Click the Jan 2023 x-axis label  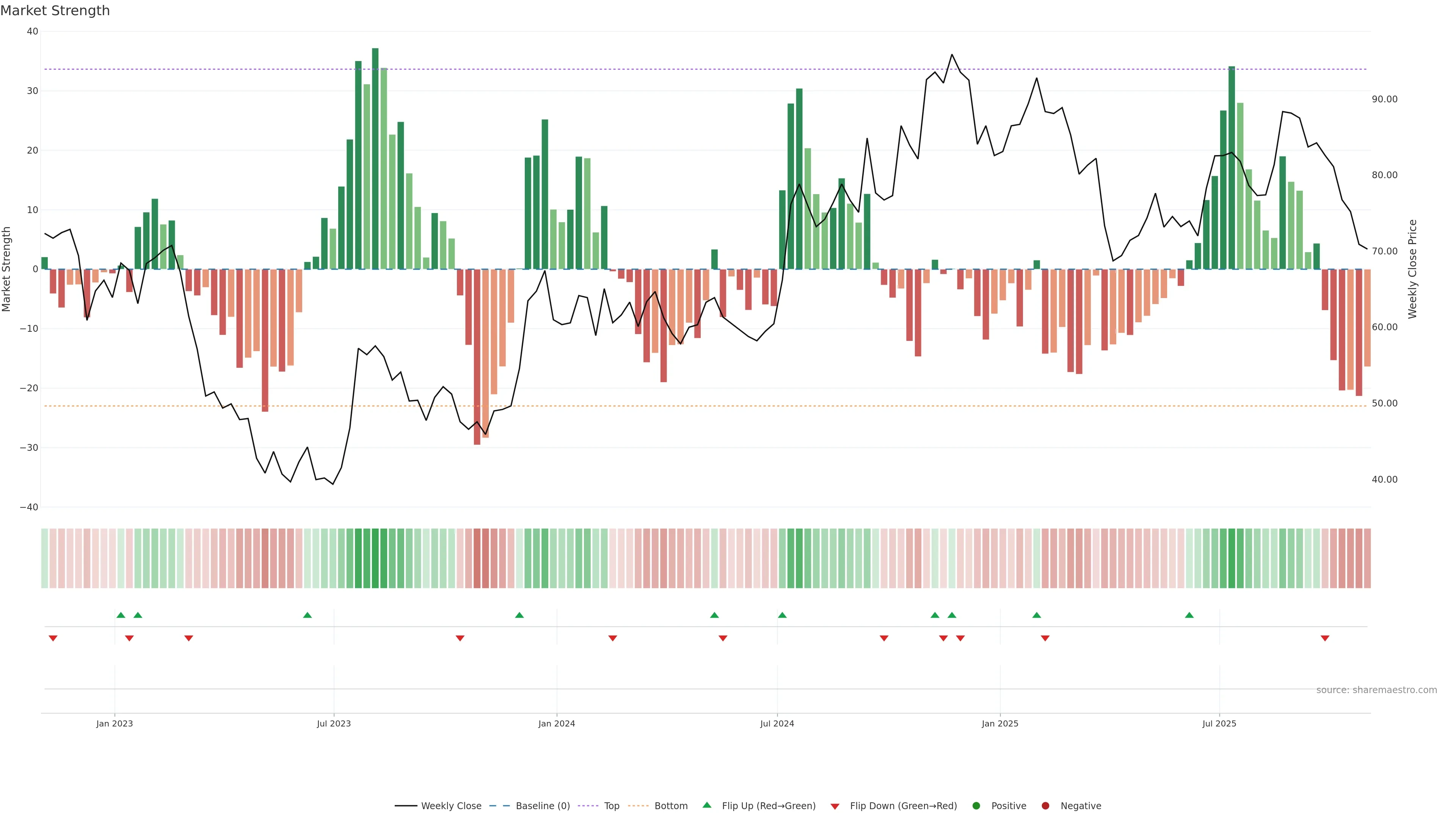[x=114, y=723]
